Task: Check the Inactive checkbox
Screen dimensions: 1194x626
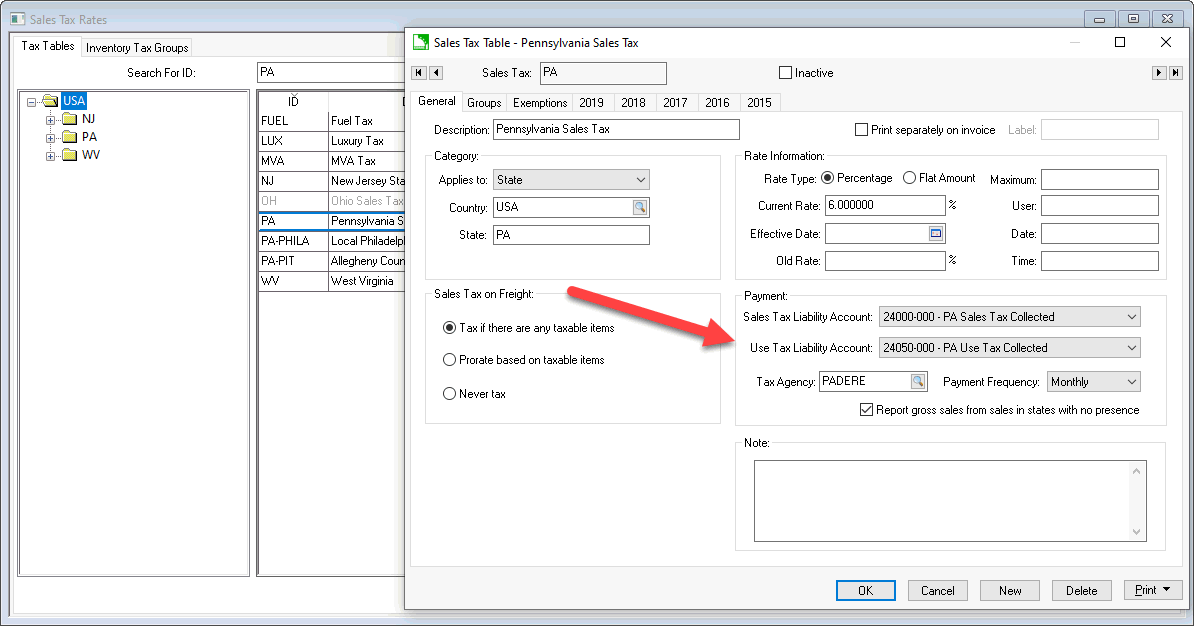Action: [x=786, y=73]
